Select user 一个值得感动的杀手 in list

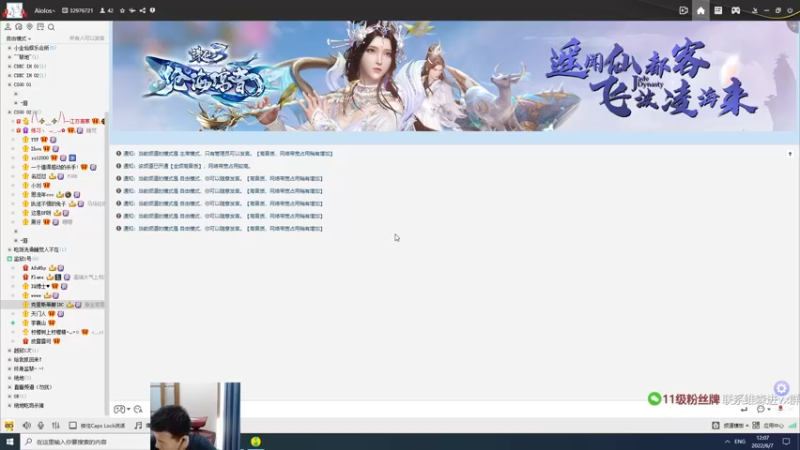pos(54,167)
